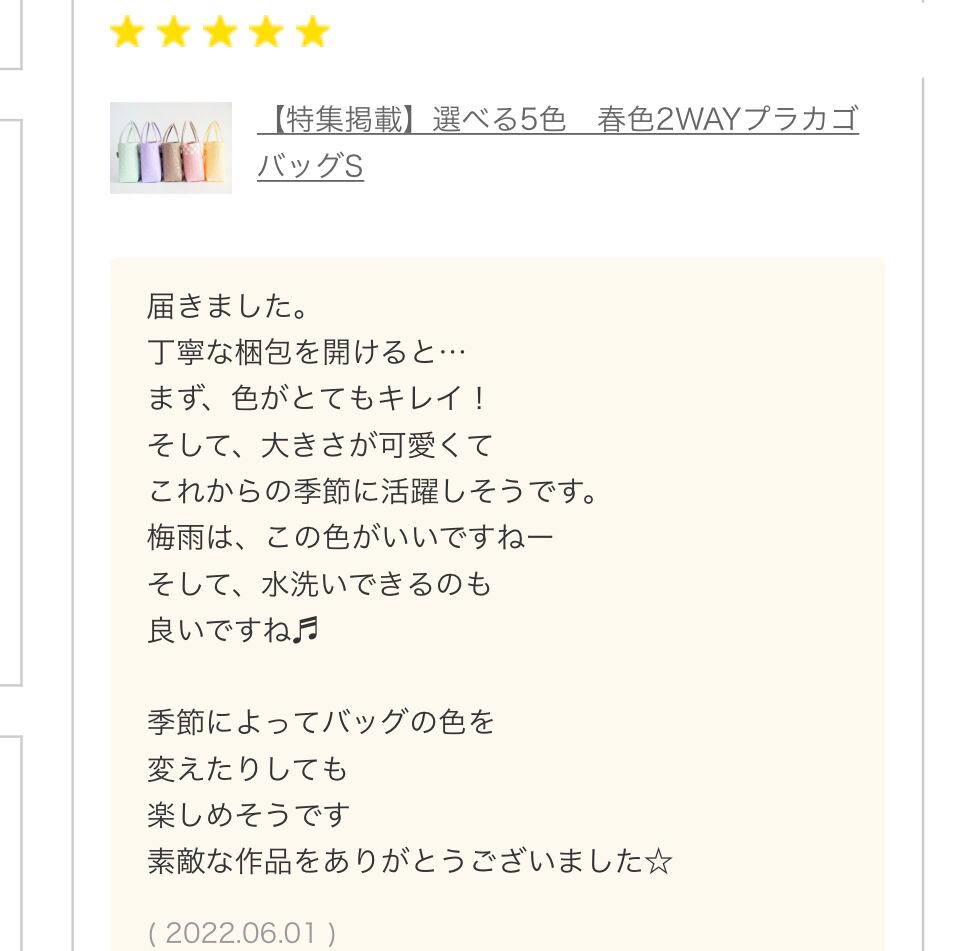Open the pastel basket bags product thumbnail
The height and width of the screenshot is (951, 973).
[171, 147]
